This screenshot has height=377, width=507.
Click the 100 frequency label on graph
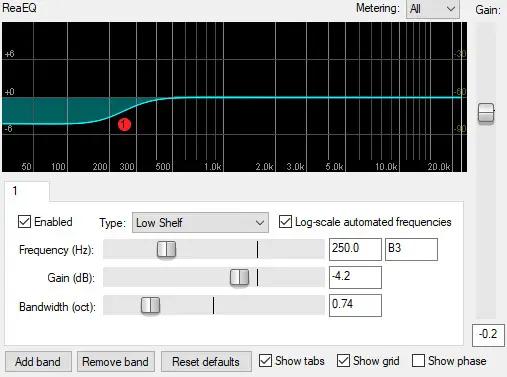(x=58, y=167)
